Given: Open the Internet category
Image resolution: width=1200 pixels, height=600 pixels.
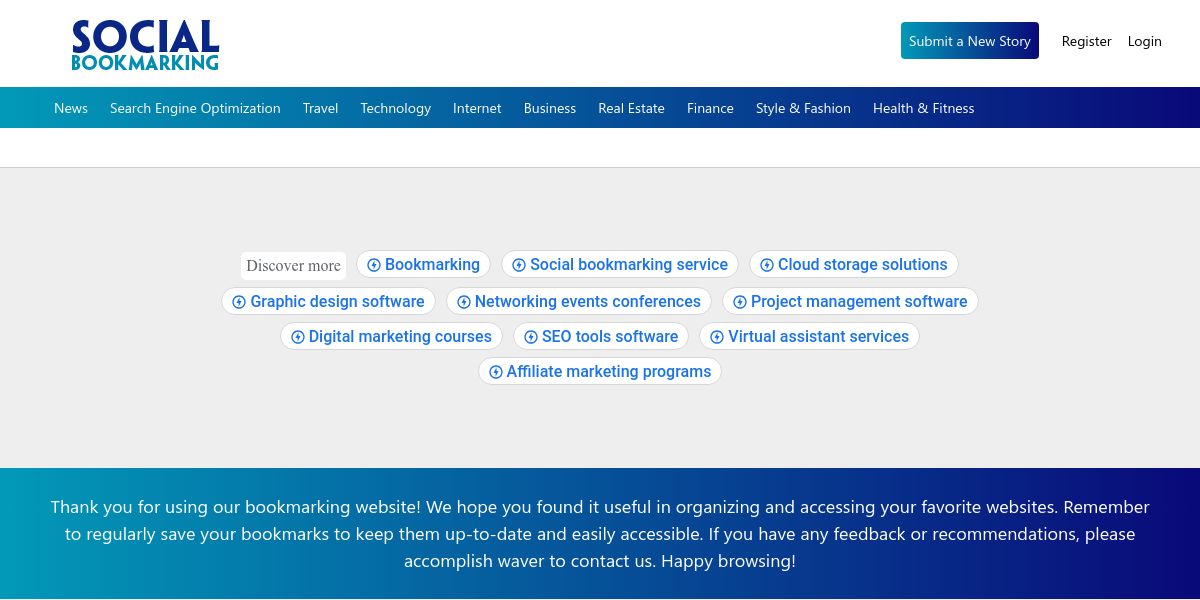Looking at the screenshot, I should (x=477, y=108).
